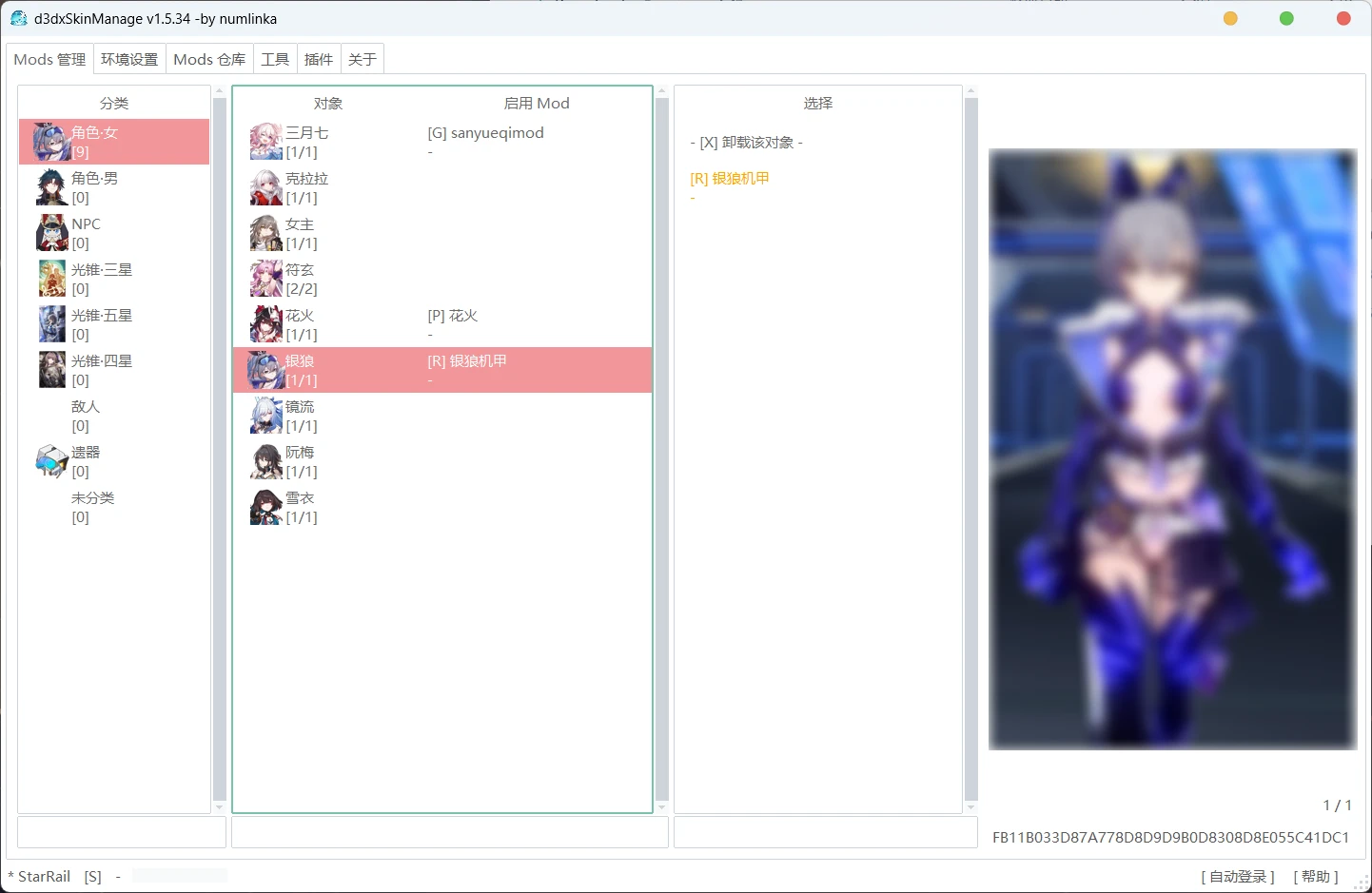
Task: Click the 女主 character avatar
Action: click(265, 233)
